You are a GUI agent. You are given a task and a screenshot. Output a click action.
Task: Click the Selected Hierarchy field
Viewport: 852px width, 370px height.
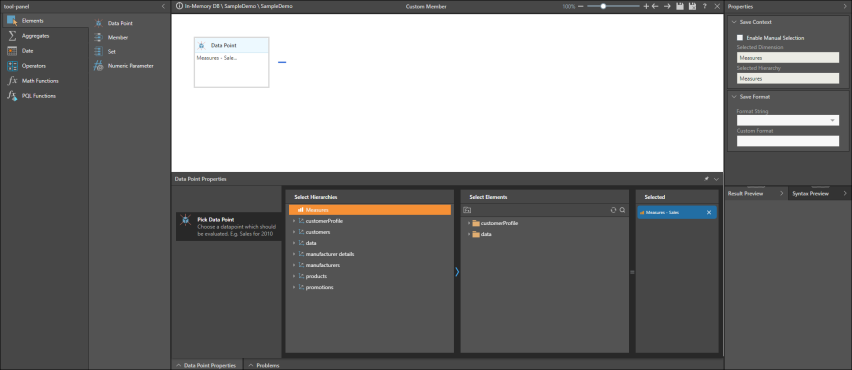coord(787,78)
